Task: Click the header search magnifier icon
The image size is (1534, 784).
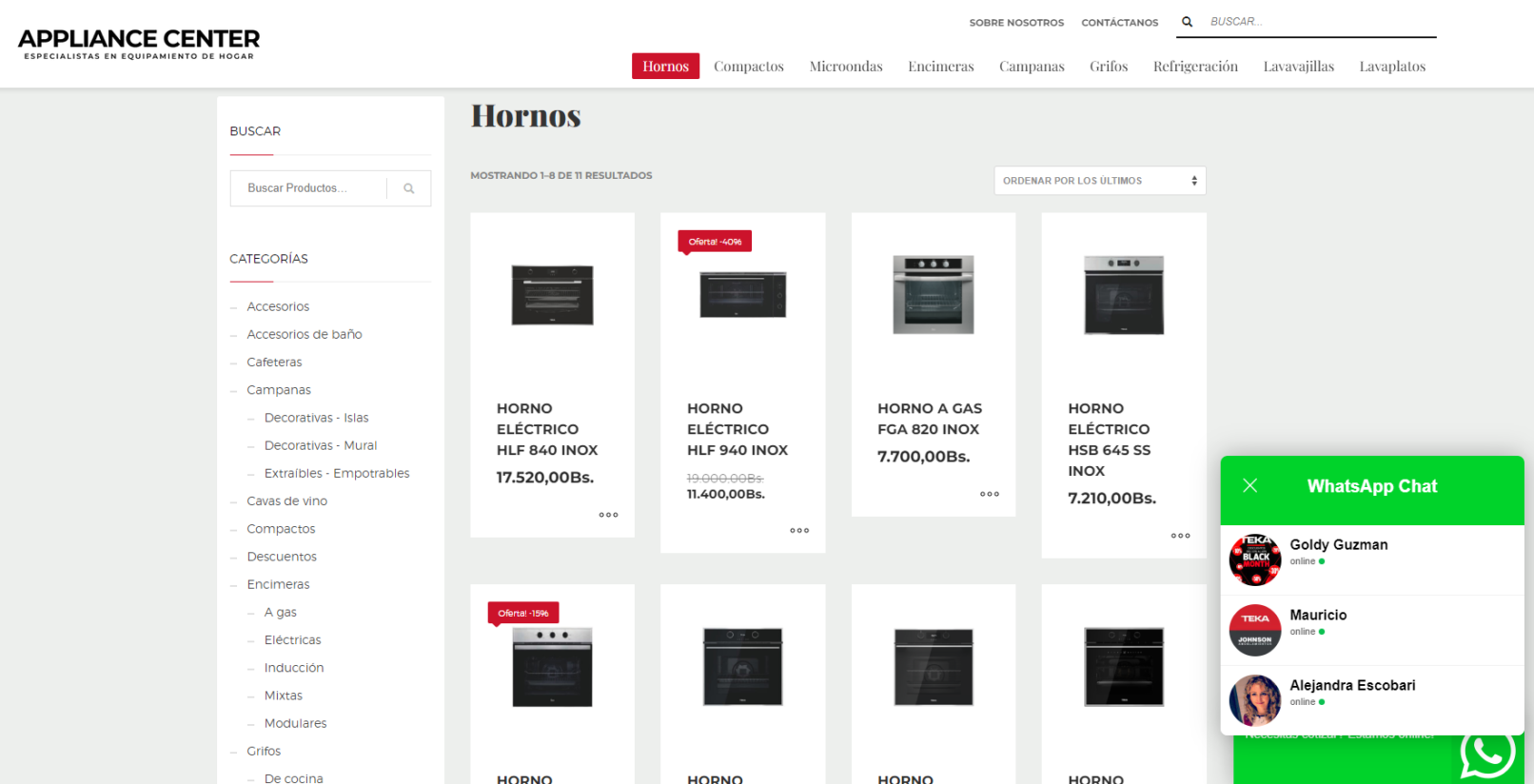Action: coord(1187,22)
